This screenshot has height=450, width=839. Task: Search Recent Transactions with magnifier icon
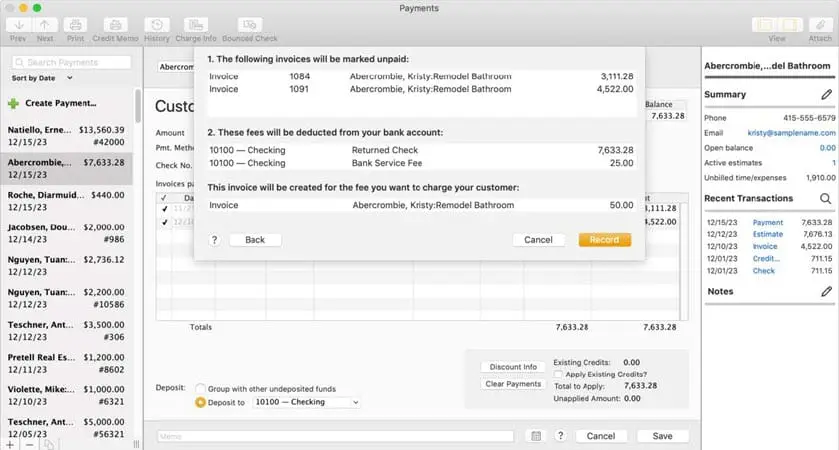point(826,199)
